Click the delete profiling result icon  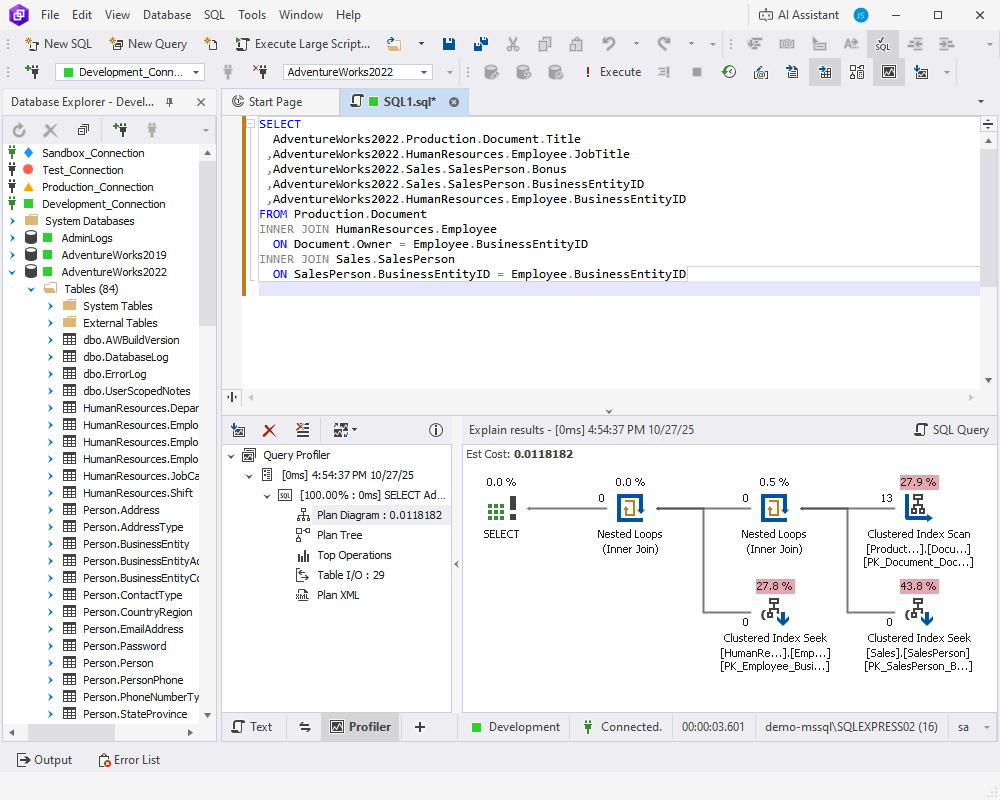(x=268, y=430)
